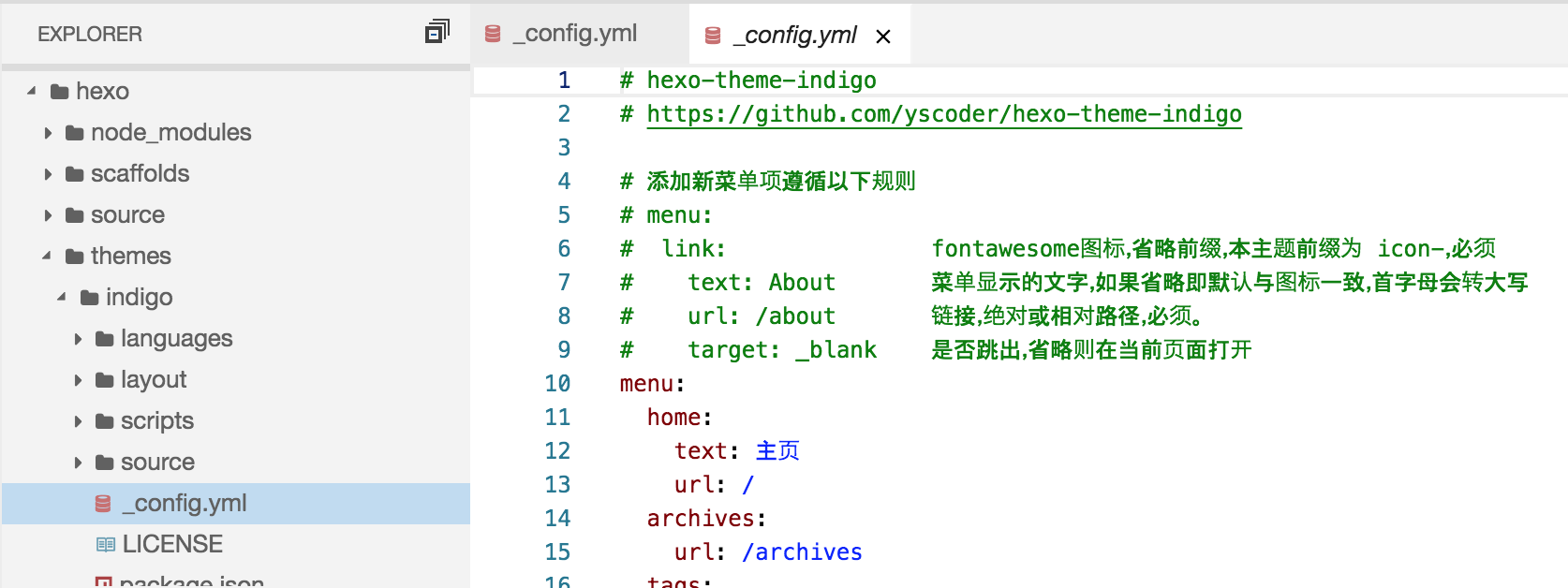The height and width of the screenshot is (588, 1568).
Task: Expand the node_modules folder arrow
Action: click(48, 133)
